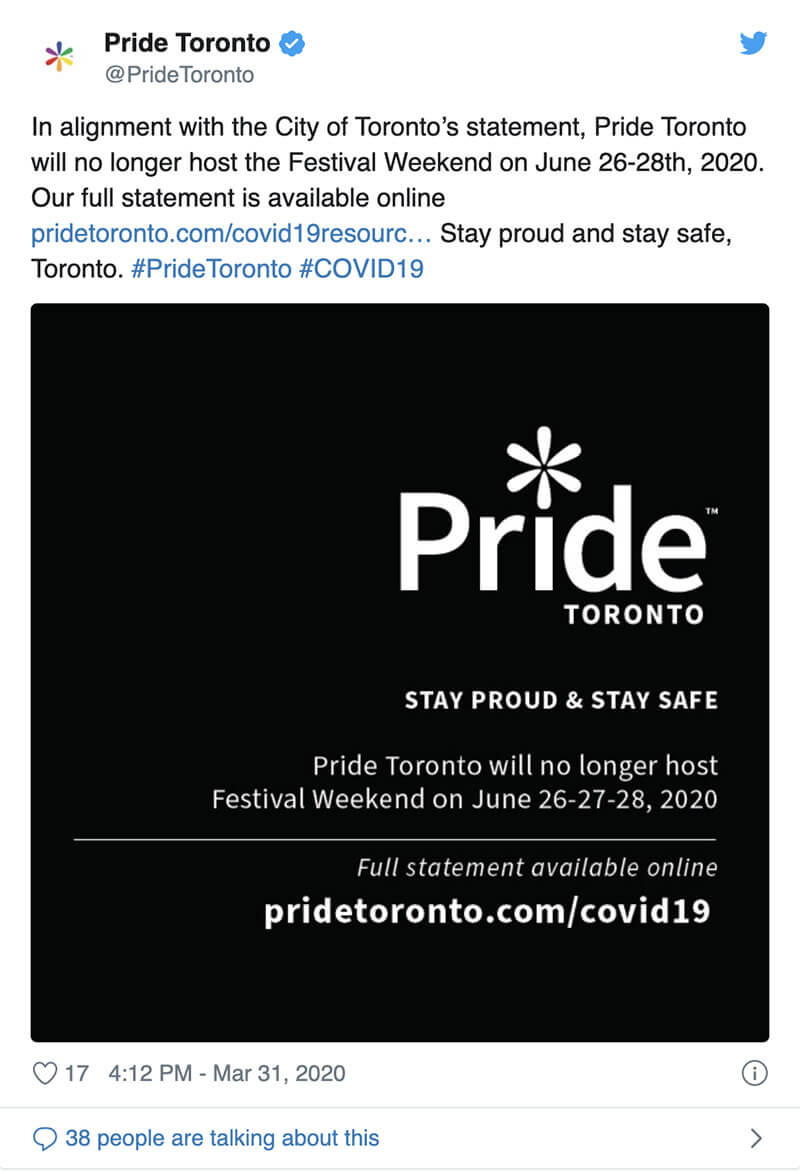Click the speech bubble reply icon
This screenshot has height=1173, width=800.
pyautogui.click(x=45, y=1137)
